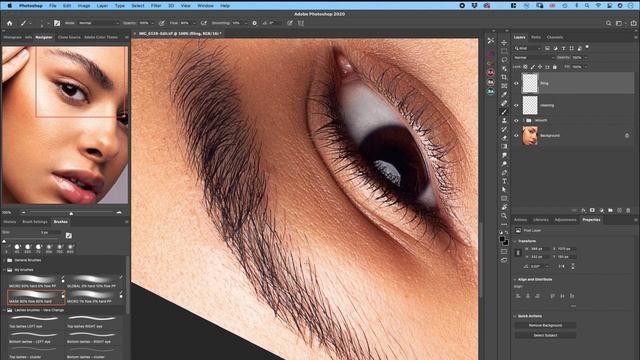Select the Pen tool
Image resolution: width=640 pixels, height=360 pixels.
point(504,173)
